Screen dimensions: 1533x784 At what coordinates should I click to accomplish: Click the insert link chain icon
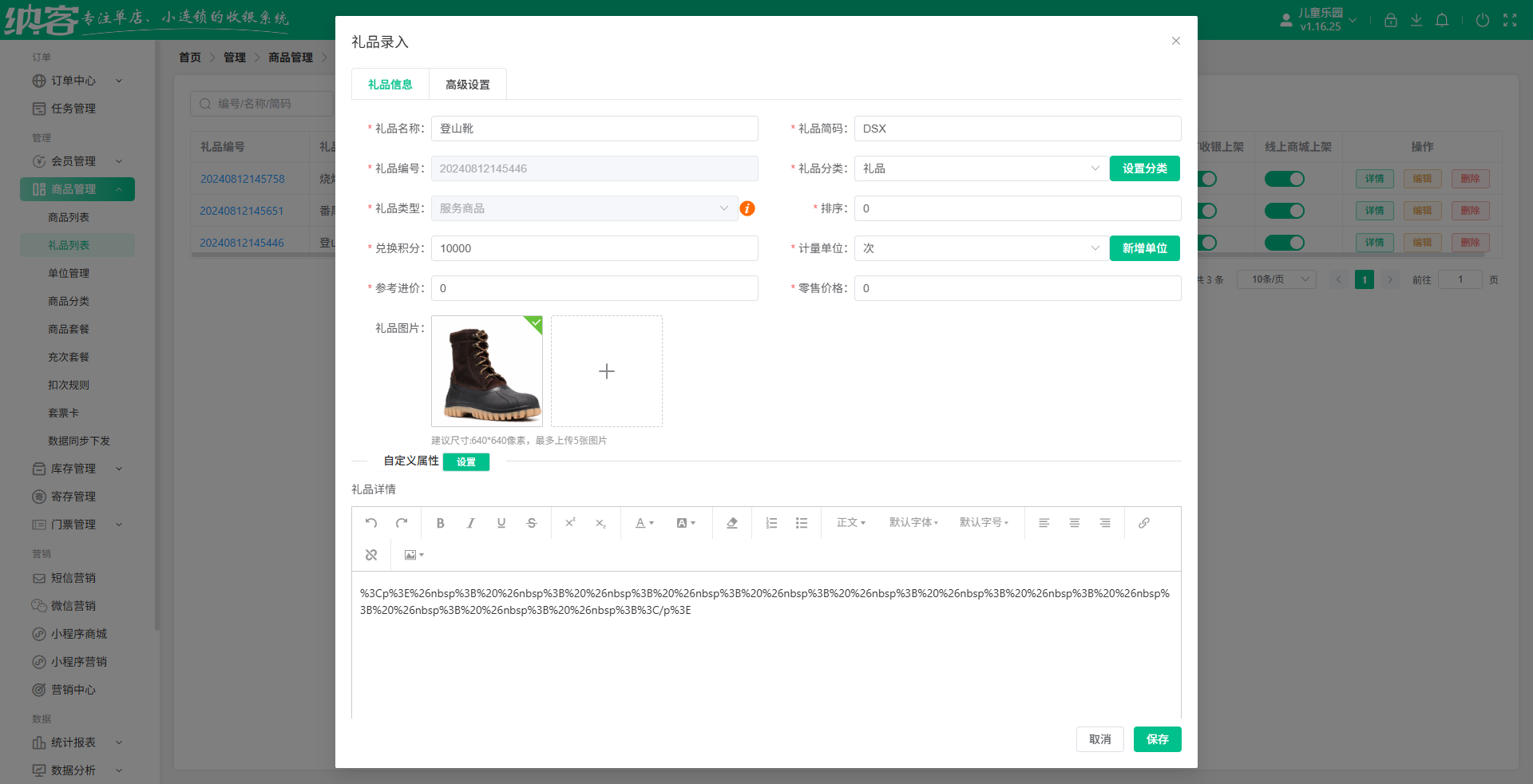(x=1143, y=523)
